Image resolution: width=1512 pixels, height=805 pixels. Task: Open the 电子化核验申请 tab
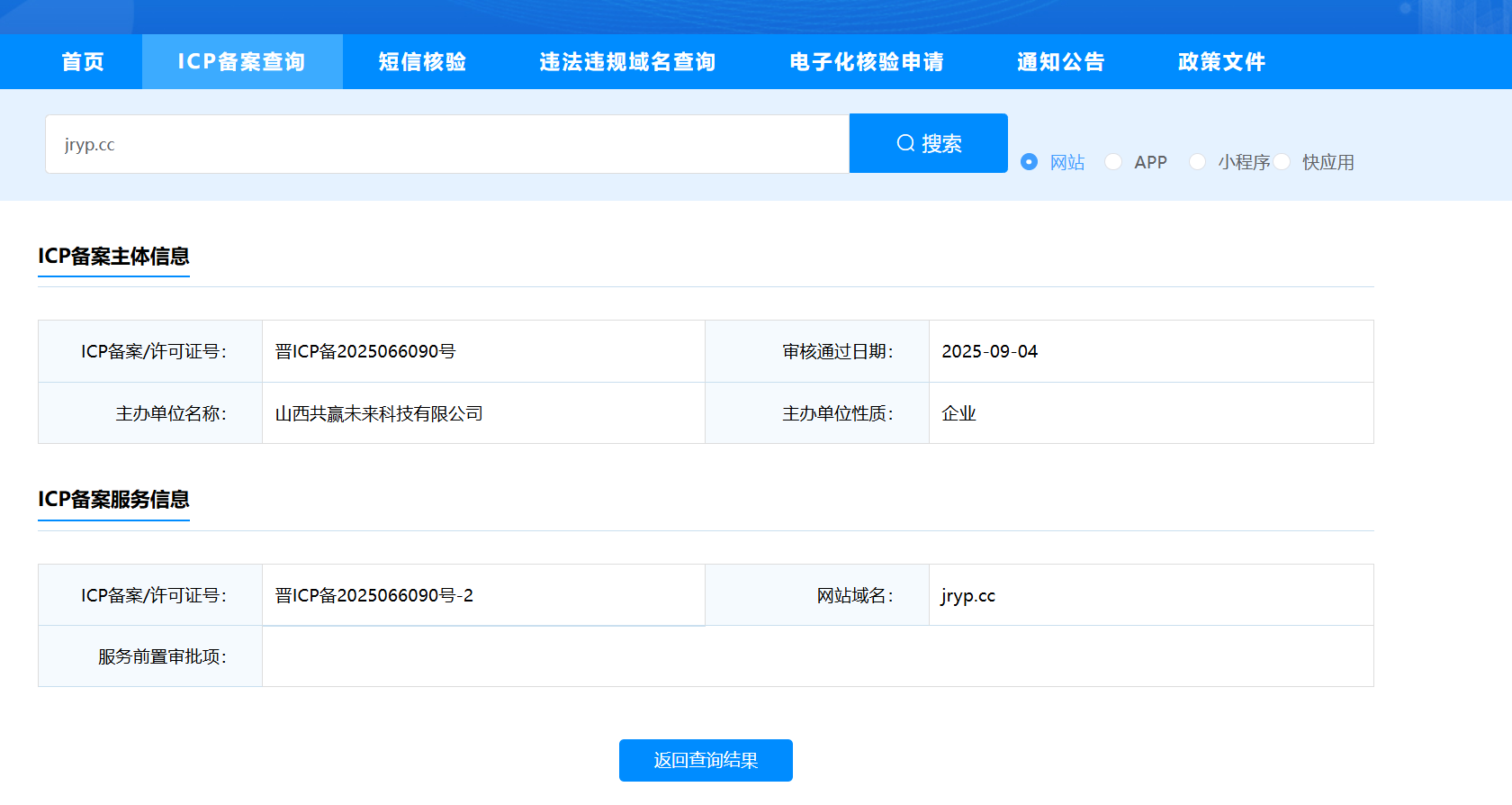pyautogui.click(x=867, y=61)
